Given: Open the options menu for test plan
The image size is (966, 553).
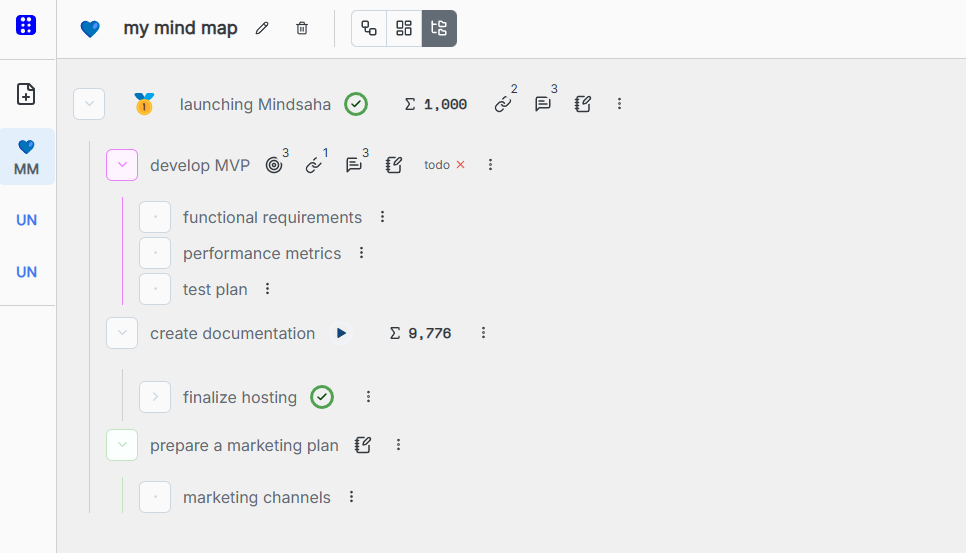Looking at the screenshot, I should 267,289.
